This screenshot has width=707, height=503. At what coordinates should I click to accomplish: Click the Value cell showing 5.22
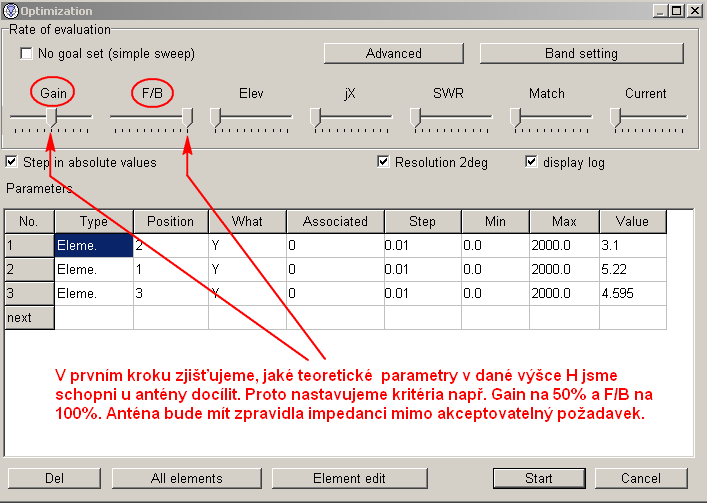click(631, 270)
